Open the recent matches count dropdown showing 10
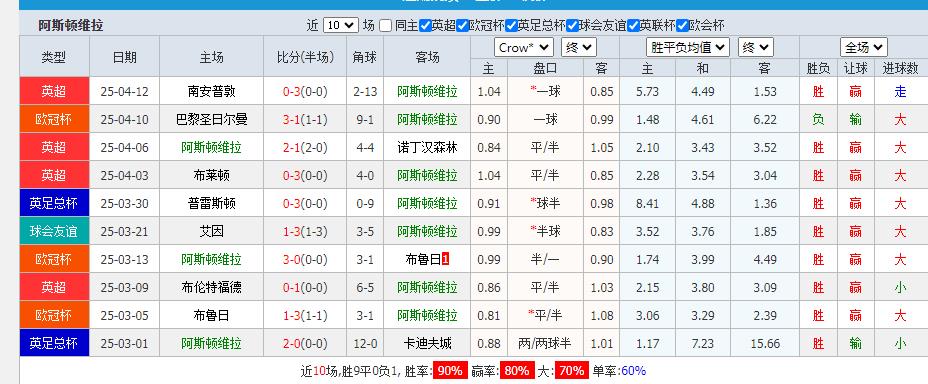This screenshot has height=384, width=928. [341, 25]
